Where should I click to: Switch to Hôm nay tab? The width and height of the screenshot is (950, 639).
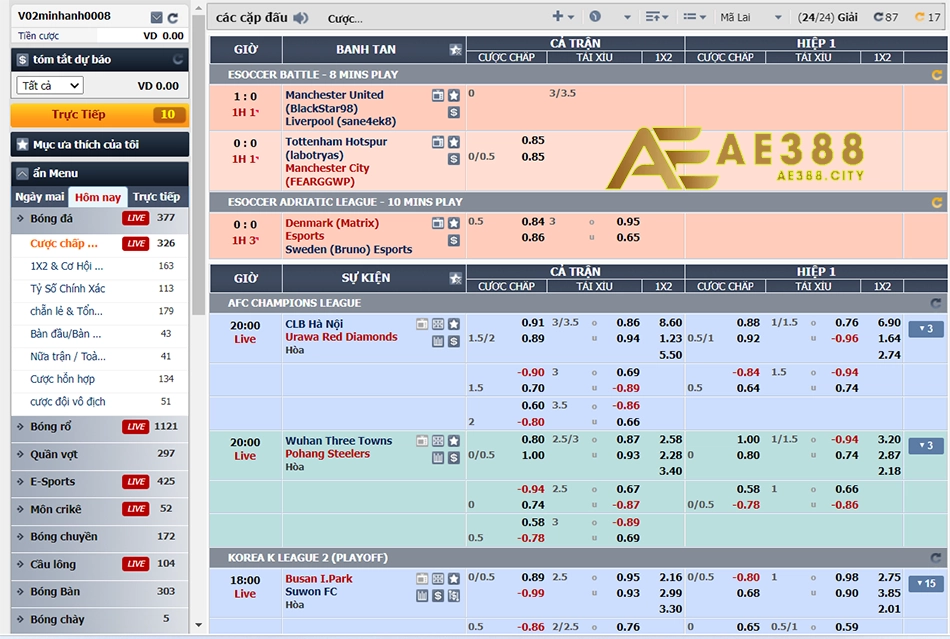tap(98, 197)
